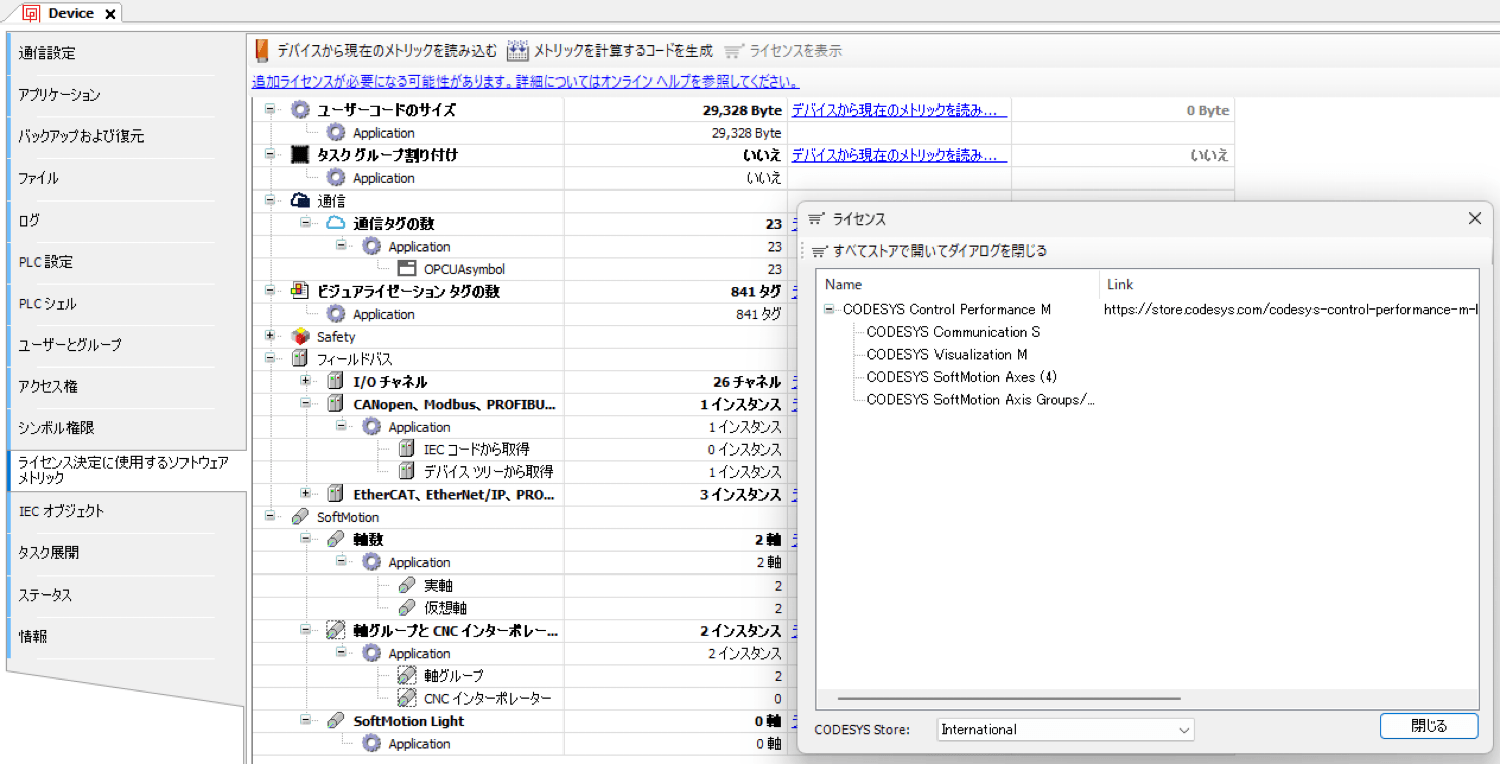This screenshot has width=1500, height=765.
Task: Select the ユーザーとグループ sidebar tab
Action: pos(70,345)
